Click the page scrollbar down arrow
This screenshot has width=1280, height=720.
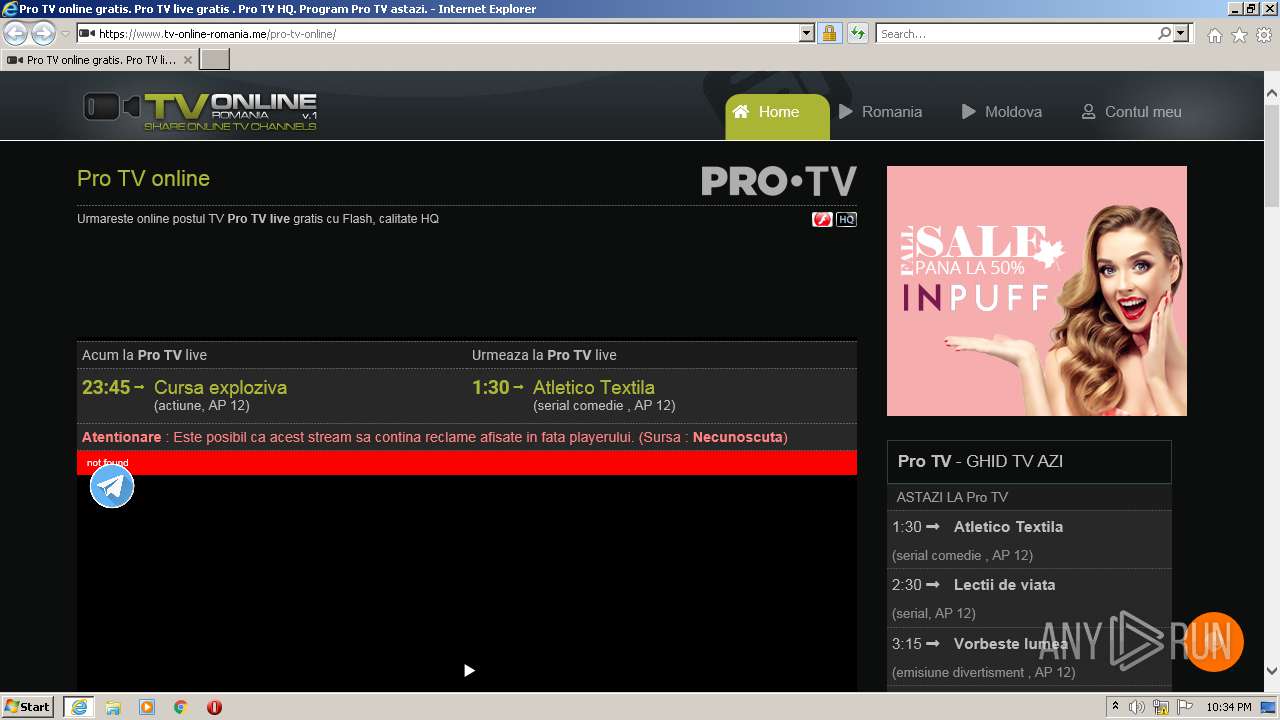pyautogui.click(x=1271, y=671)
